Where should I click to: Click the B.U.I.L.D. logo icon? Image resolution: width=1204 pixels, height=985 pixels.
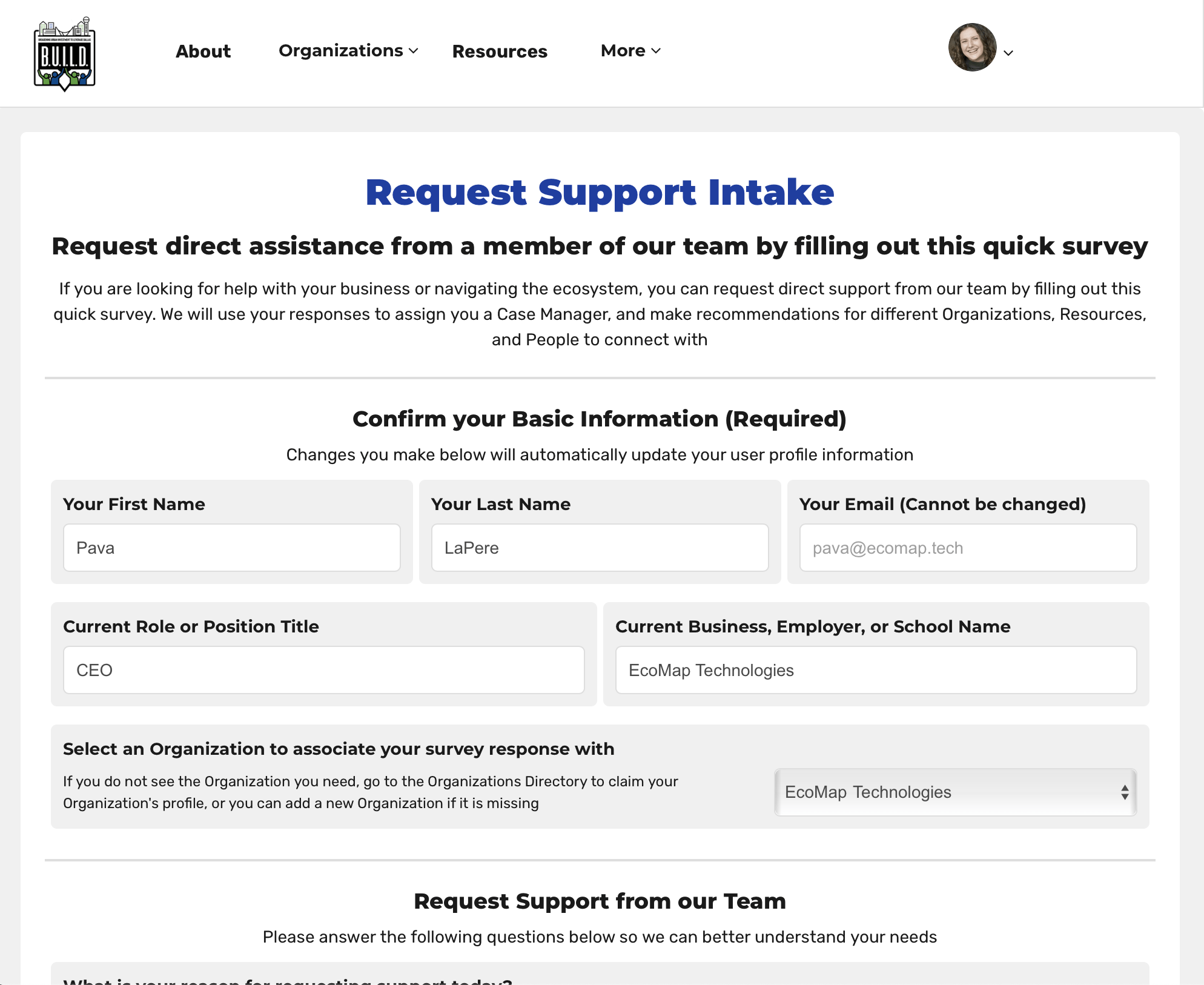tap(64, 53)
